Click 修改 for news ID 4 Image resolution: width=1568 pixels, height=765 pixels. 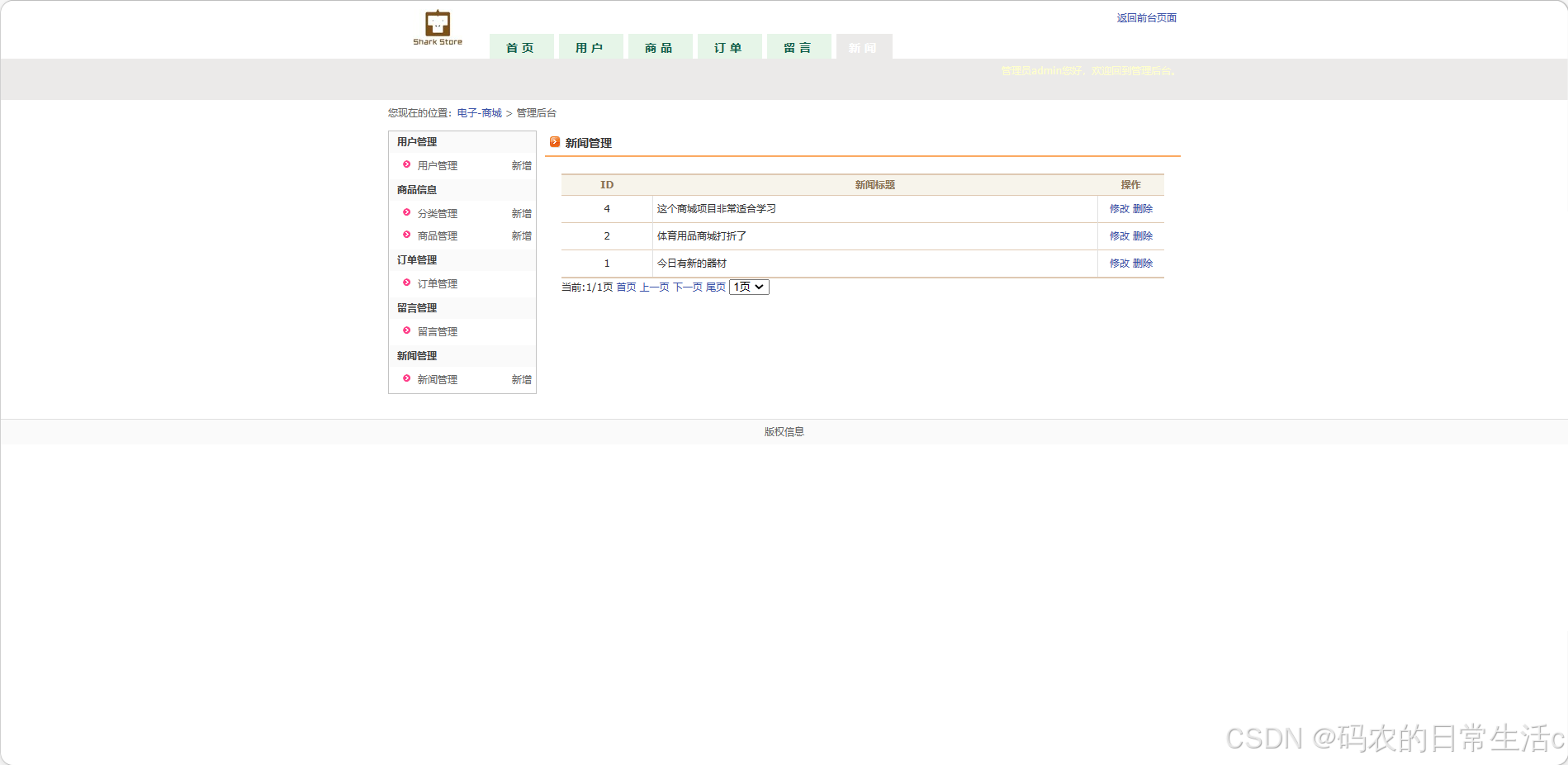tap(1116, 209)
